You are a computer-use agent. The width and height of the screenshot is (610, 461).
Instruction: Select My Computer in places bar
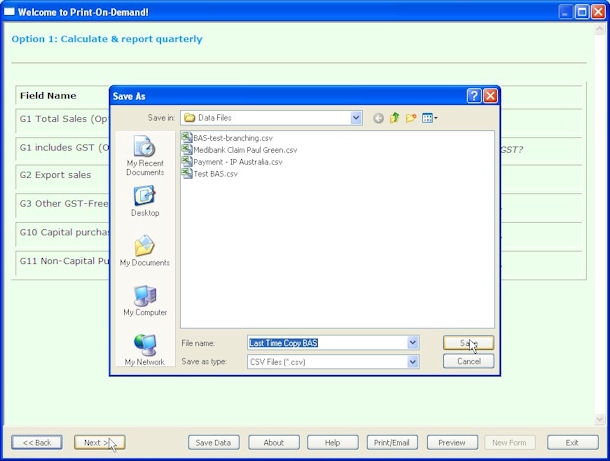point(144,299)
